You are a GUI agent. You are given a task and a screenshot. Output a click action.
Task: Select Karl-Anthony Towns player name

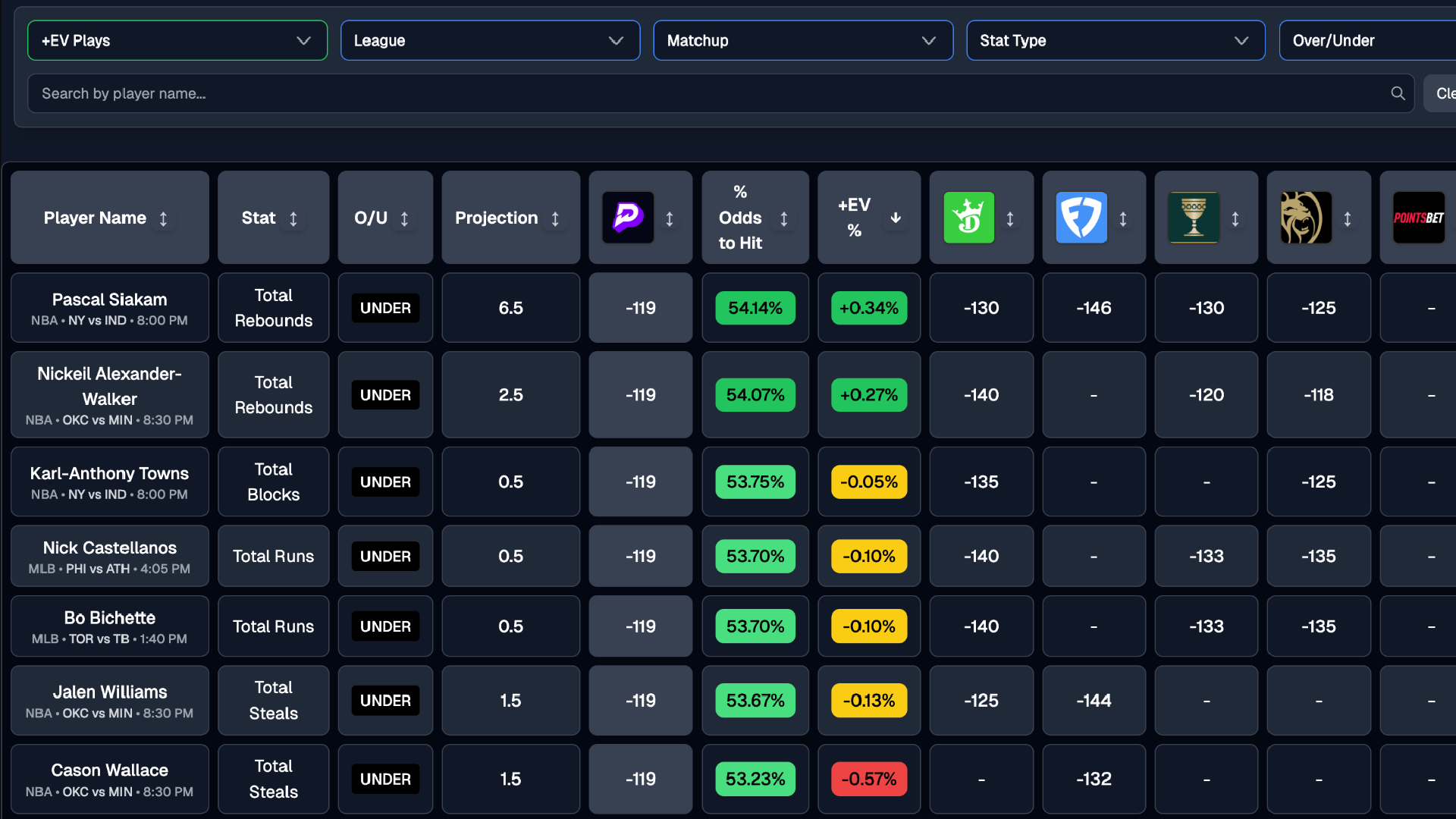click(109, 473)
